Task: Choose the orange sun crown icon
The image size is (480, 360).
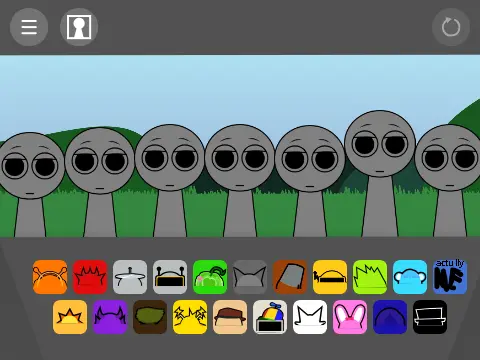Action: point(70,317)
